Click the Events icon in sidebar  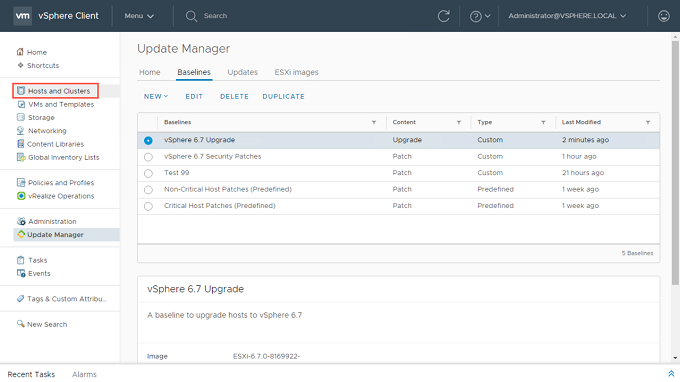click(21, 273)
